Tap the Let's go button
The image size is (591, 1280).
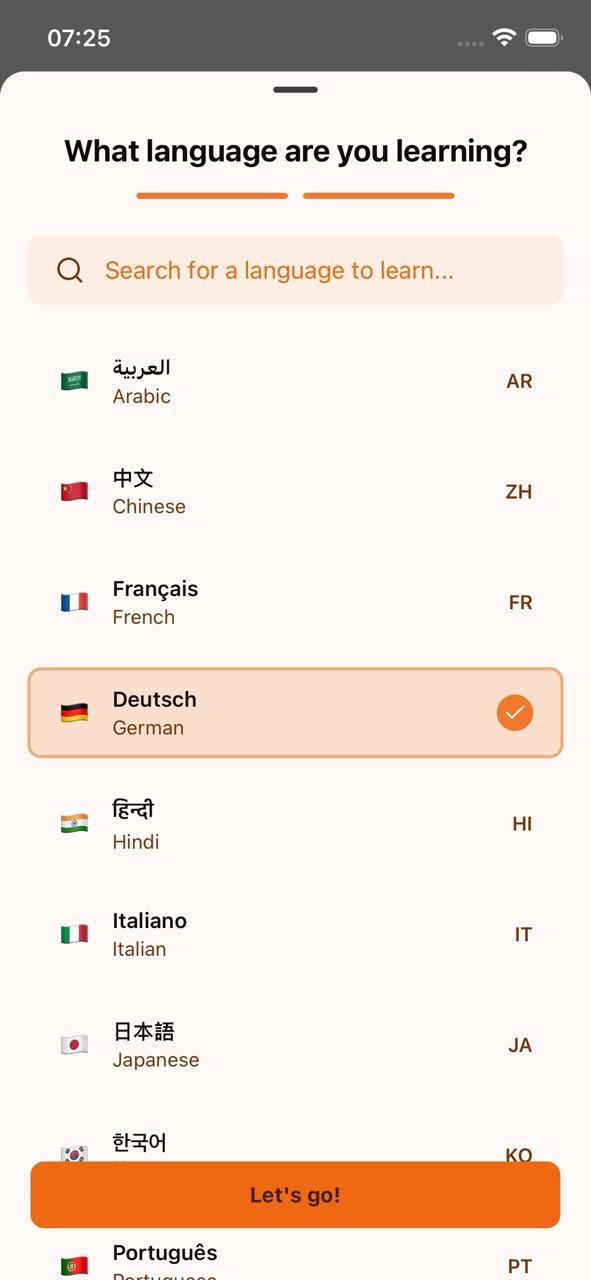pos(295,1194)
